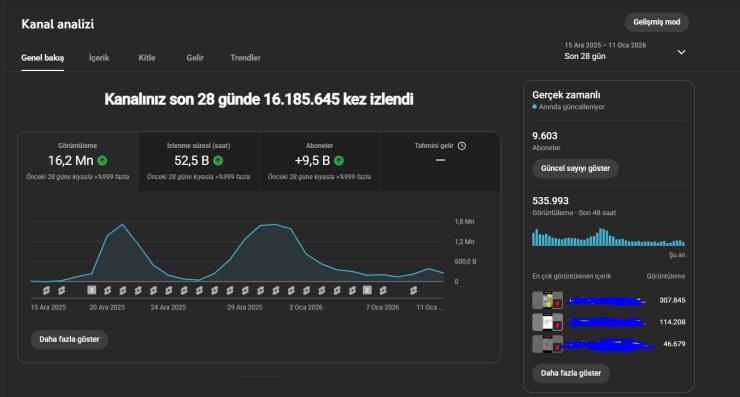This screenshot has width=740, height=397.
Task: Click the 9.603 Aboneler count
Action: [545, 136]
